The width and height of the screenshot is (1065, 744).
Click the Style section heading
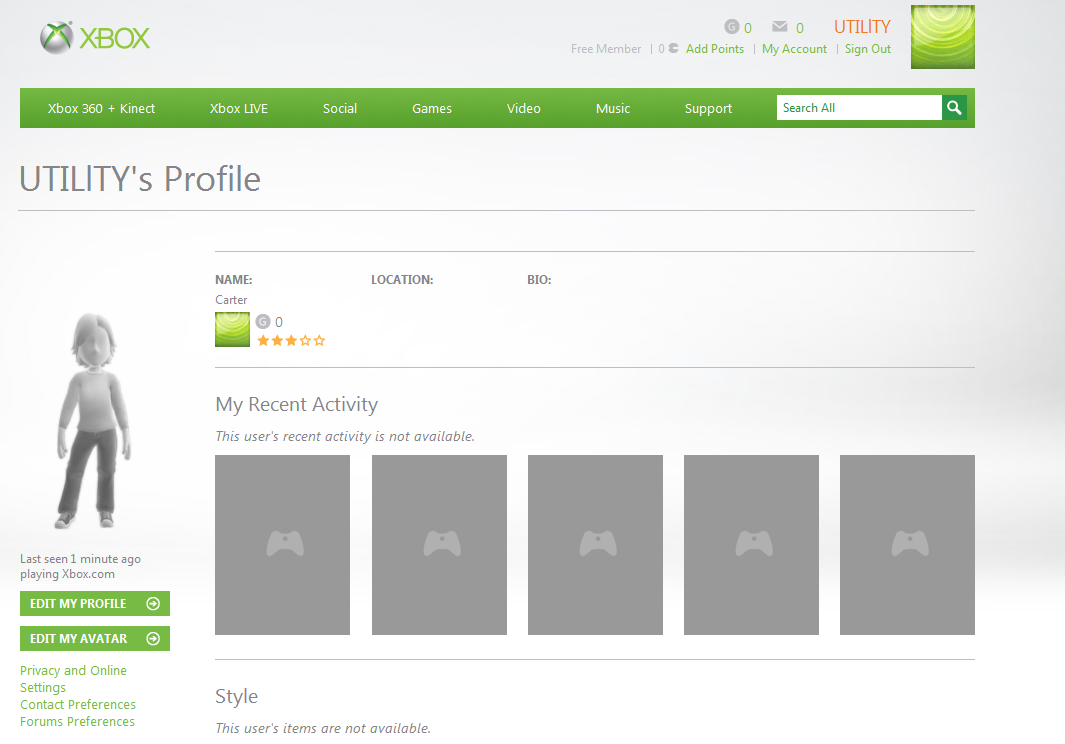236,696
